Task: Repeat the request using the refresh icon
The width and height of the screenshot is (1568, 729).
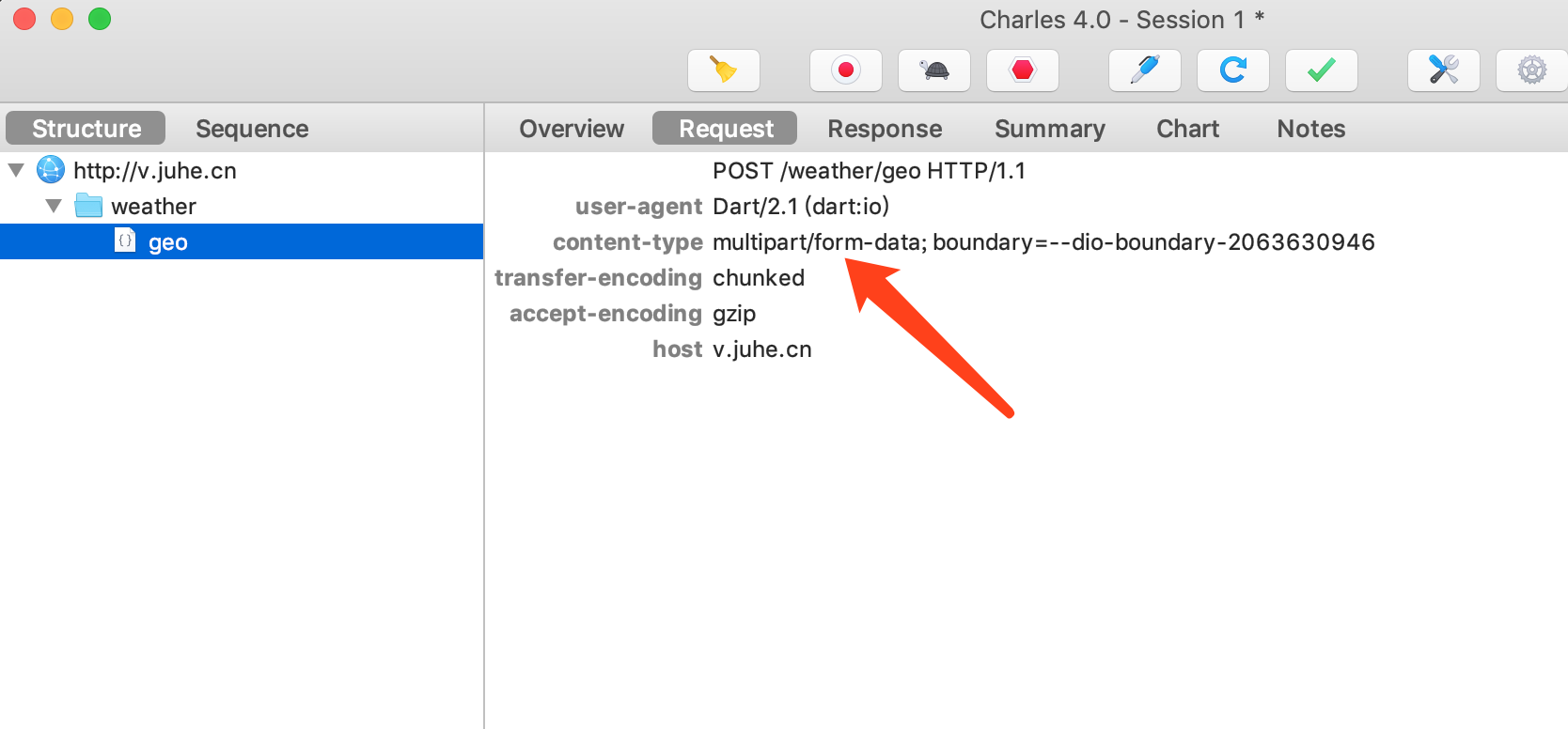Action: (1233, 70)
